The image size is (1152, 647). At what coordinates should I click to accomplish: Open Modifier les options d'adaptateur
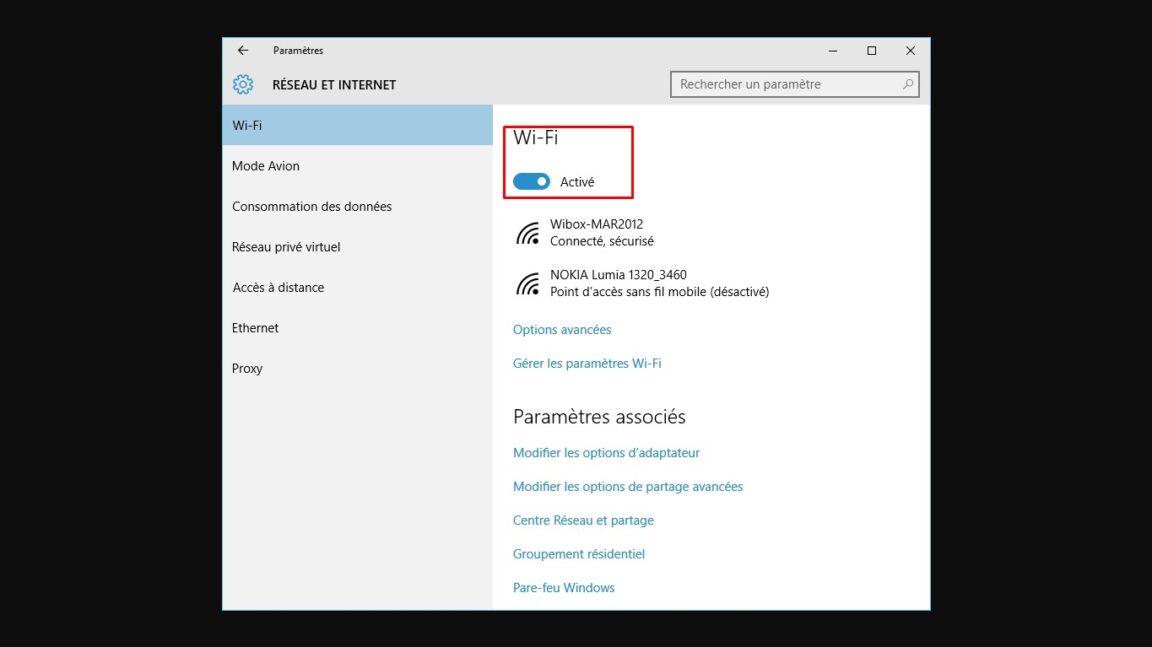606,453
